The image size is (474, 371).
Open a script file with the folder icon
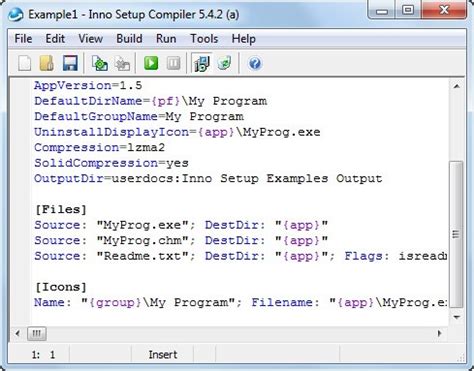tap(47, 63)
